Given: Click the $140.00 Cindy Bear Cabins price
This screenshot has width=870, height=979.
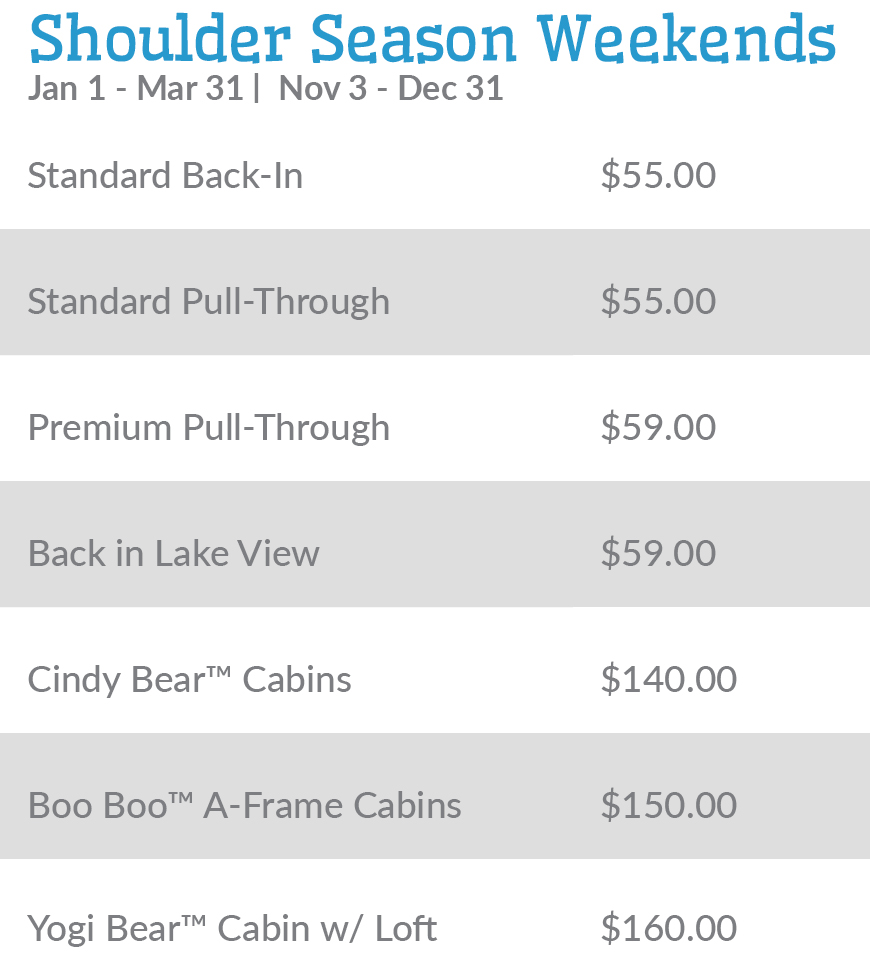Looking at the screenshot, I should click(x=669, y=679).
